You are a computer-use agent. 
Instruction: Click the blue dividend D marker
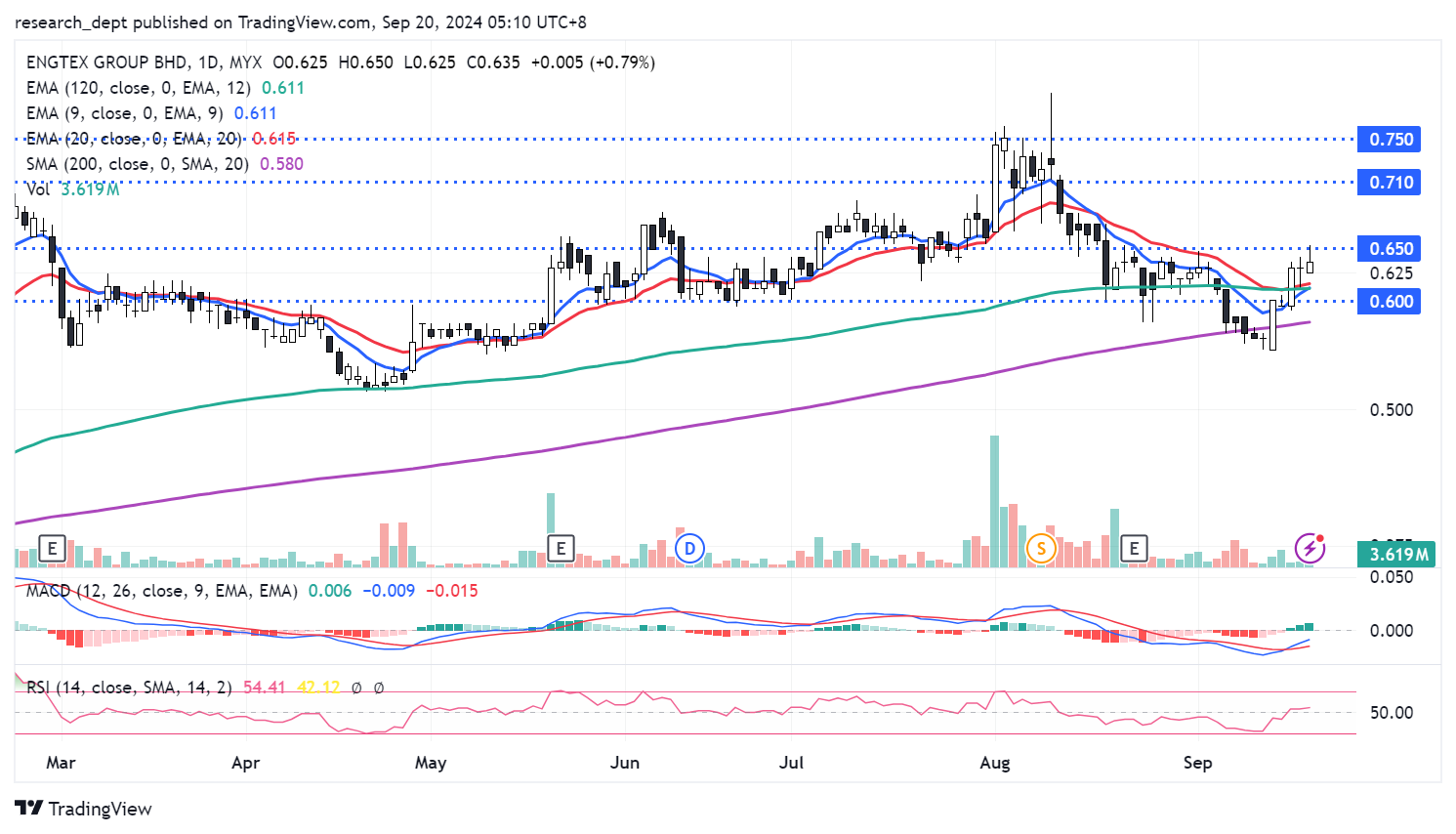(x=689, y=549)
